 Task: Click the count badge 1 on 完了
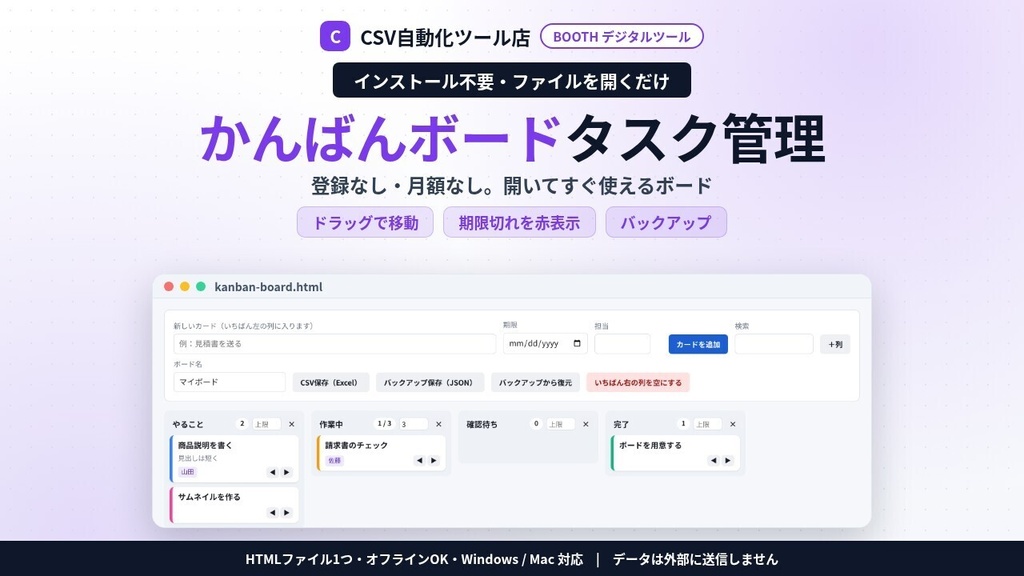click(x=683, y=424)
